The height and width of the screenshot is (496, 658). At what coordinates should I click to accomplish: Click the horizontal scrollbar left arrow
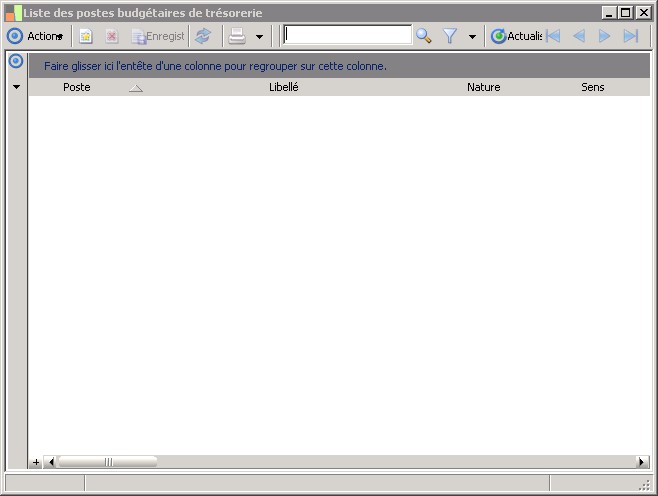(x=51, y=462)
